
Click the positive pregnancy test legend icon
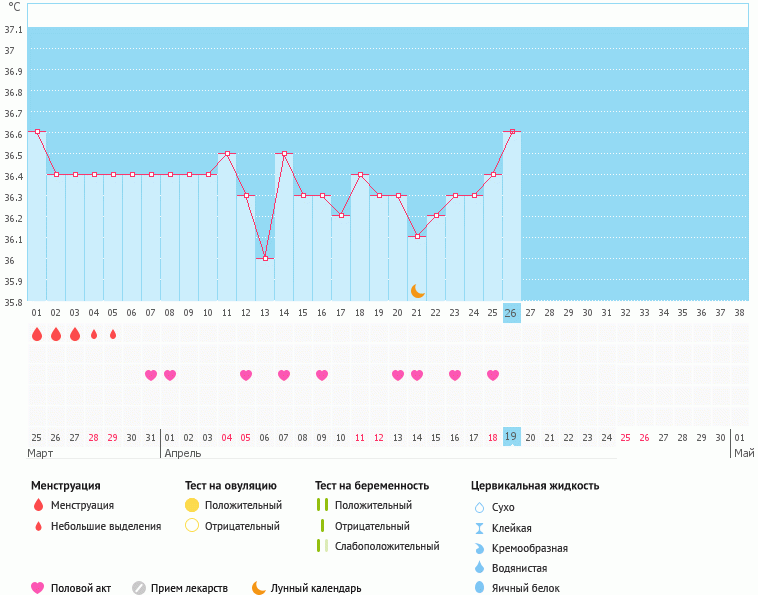click(321, 505)
